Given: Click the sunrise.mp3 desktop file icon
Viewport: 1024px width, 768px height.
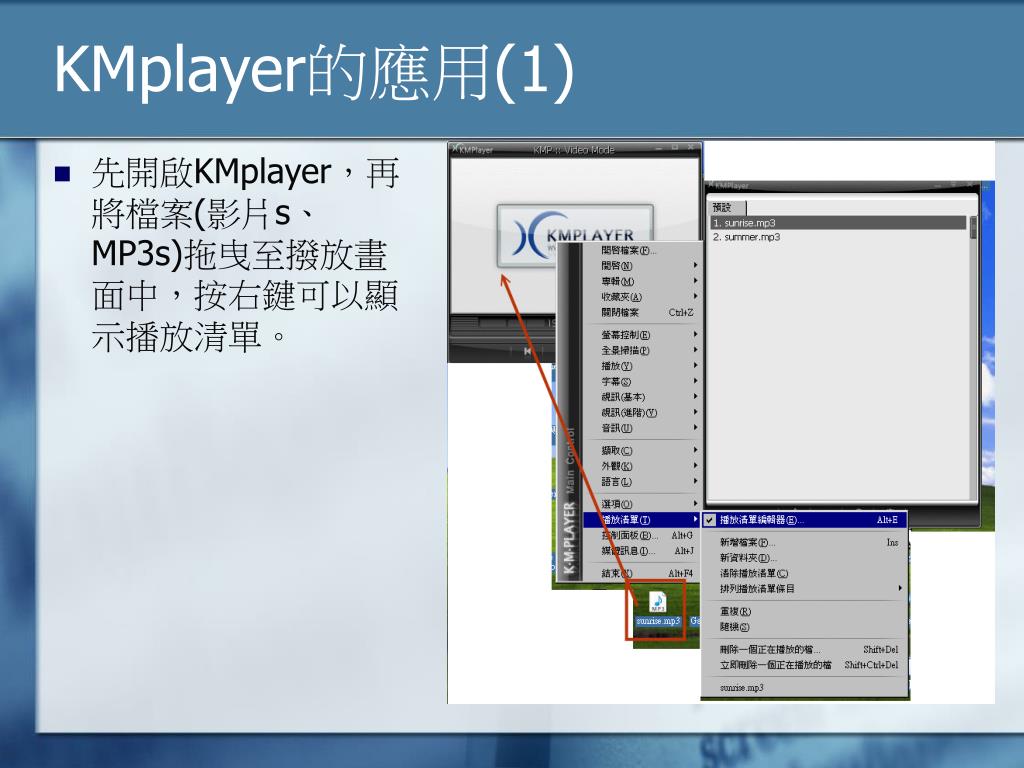Looking at the screenshot, I should (x=658, y=608).
